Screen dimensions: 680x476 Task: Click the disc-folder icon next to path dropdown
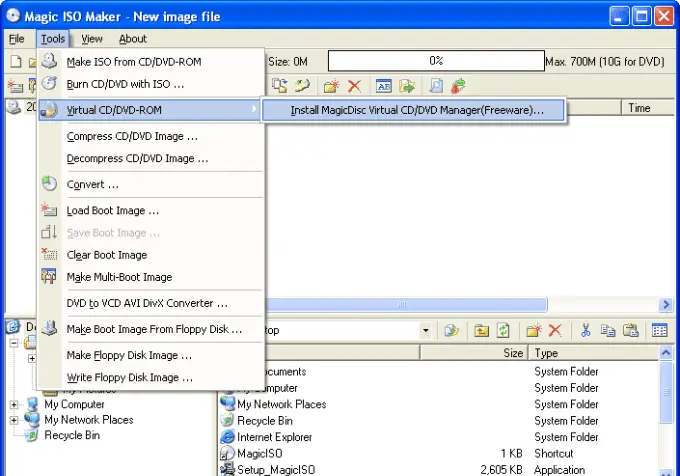451,331
